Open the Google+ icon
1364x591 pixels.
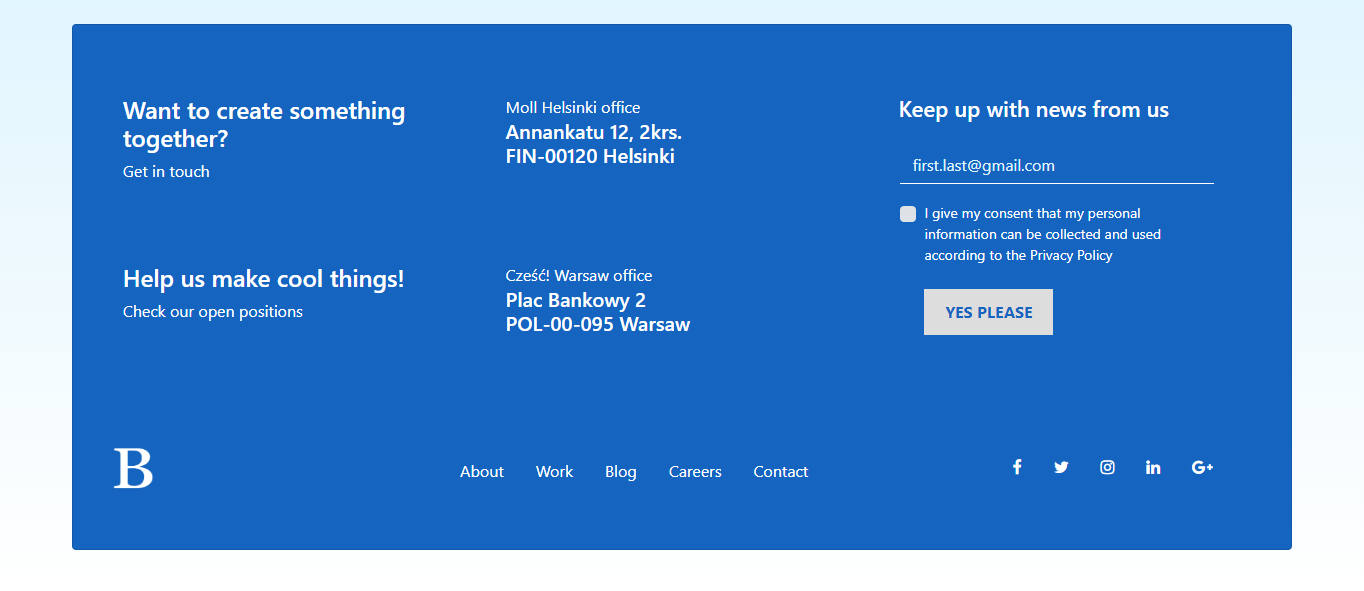1202,466
